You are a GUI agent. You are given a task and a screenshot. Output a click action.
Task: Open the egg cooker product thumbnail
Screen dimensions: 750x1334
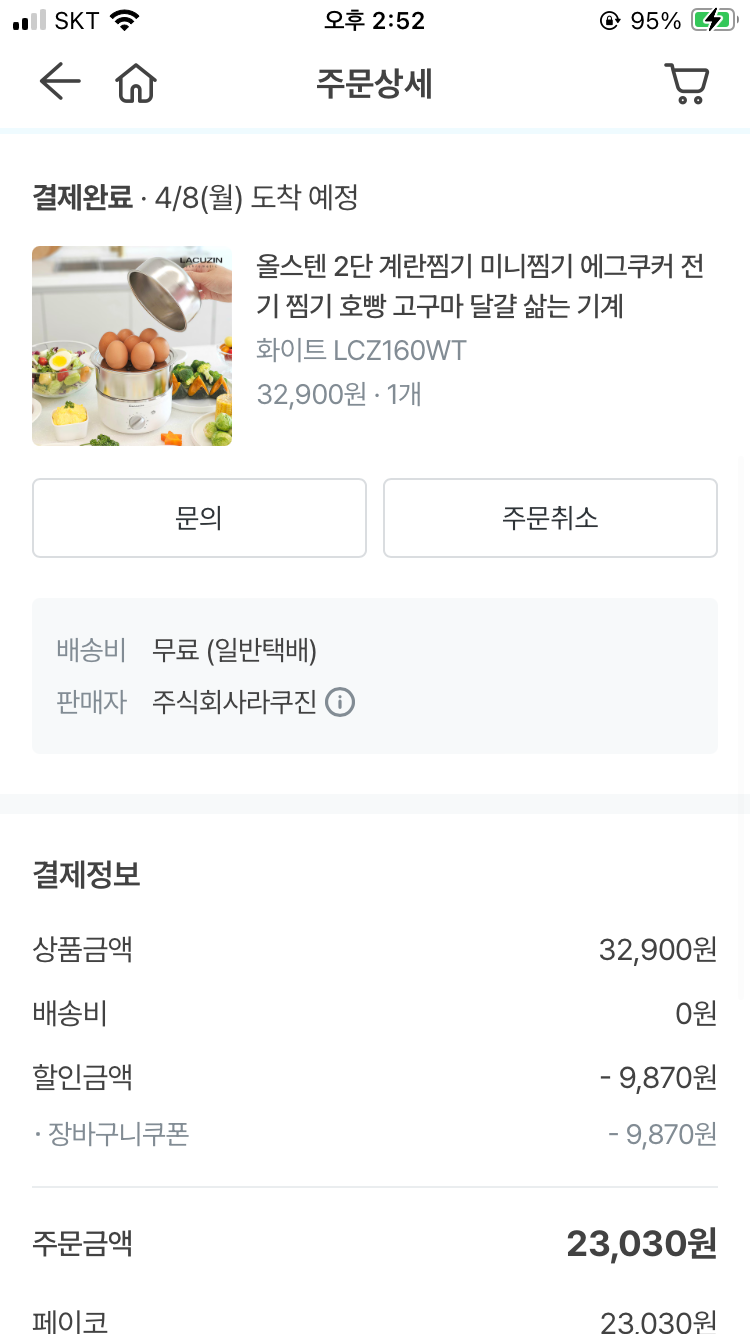pos(132,346)
